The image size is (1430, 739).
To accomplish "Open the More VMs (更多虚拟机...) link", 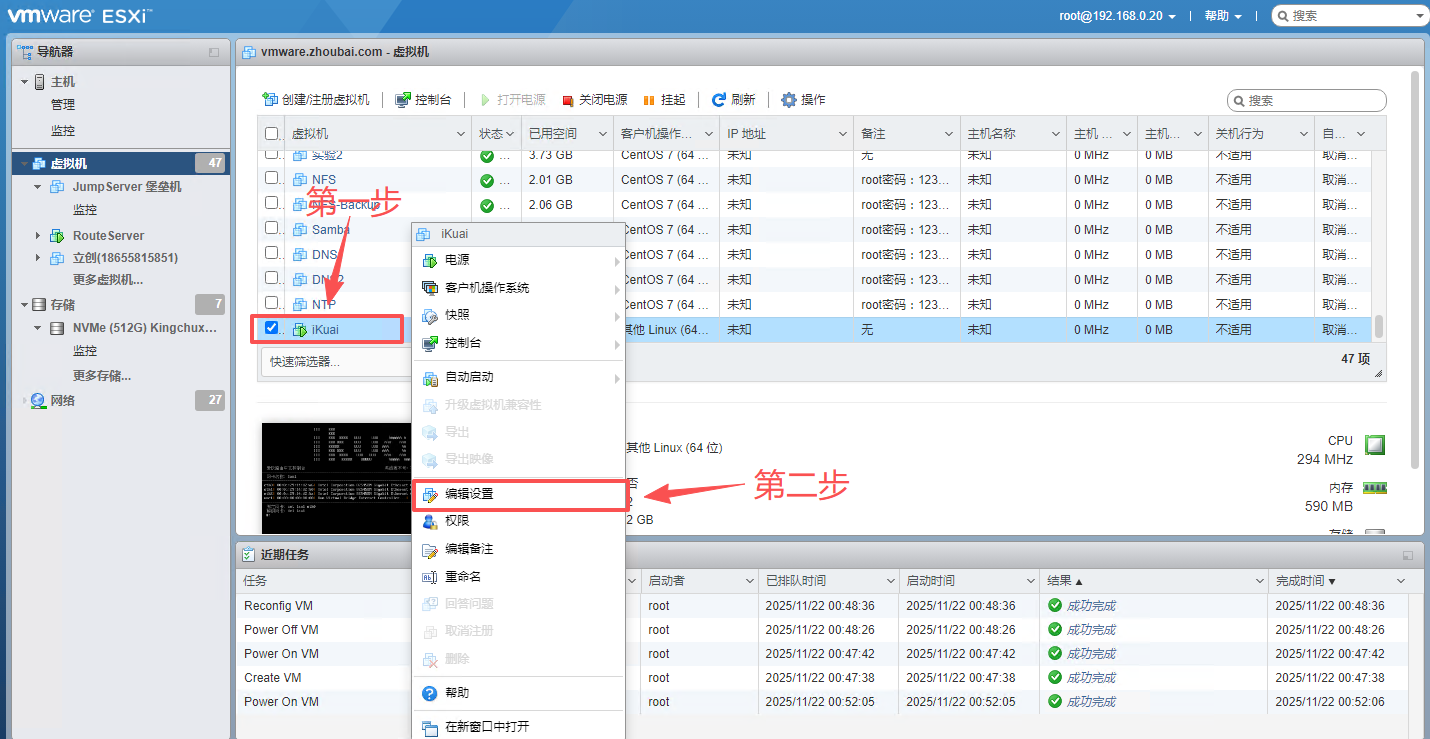I will [107, 280].
